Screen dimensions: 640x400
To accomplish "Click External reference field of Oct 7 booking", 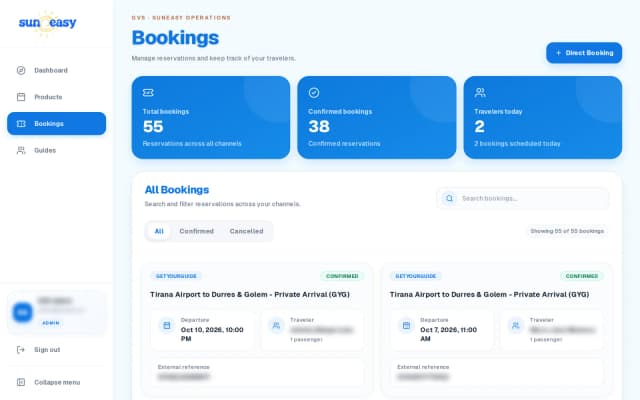I will 497,372.
